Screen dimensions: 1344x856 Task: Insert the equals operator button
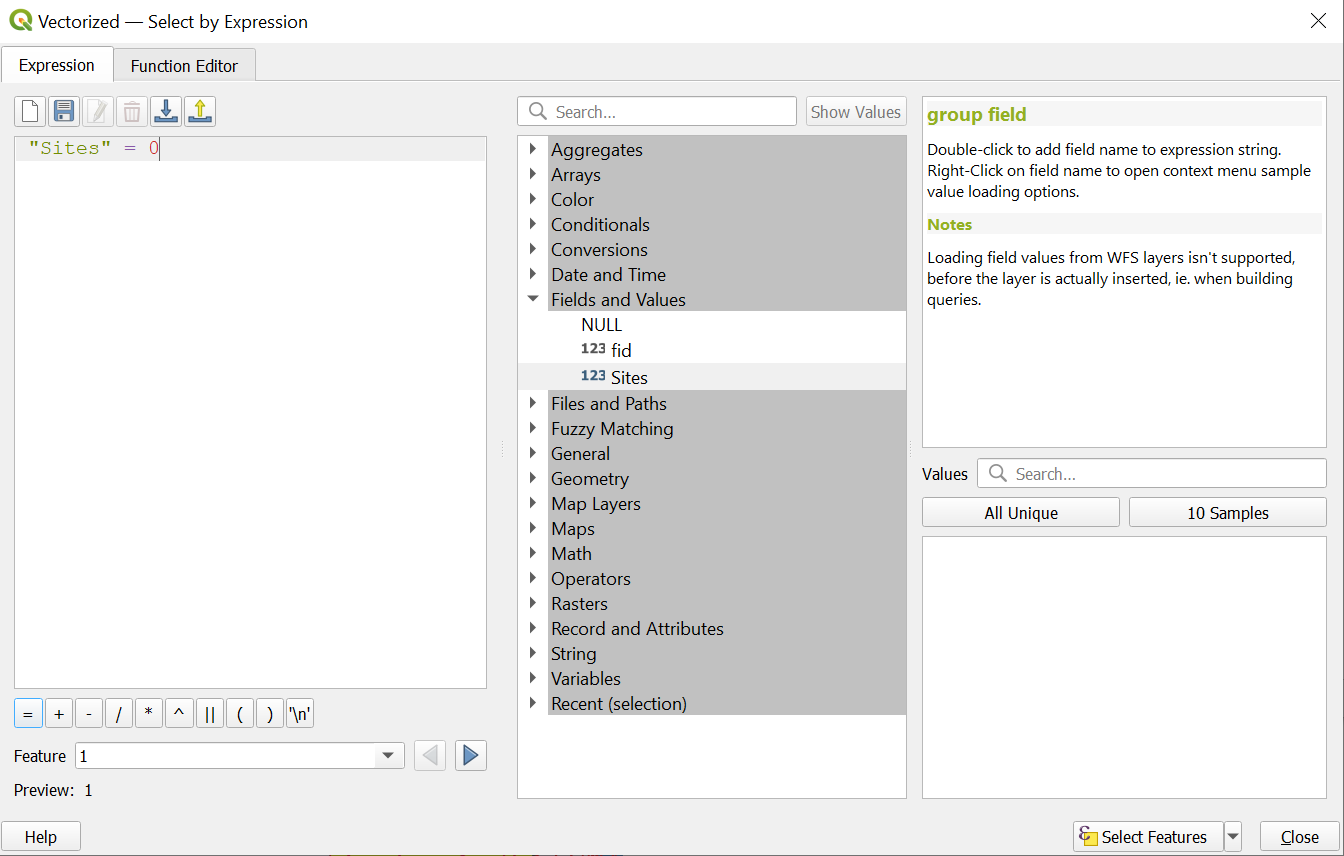(28, 714)
